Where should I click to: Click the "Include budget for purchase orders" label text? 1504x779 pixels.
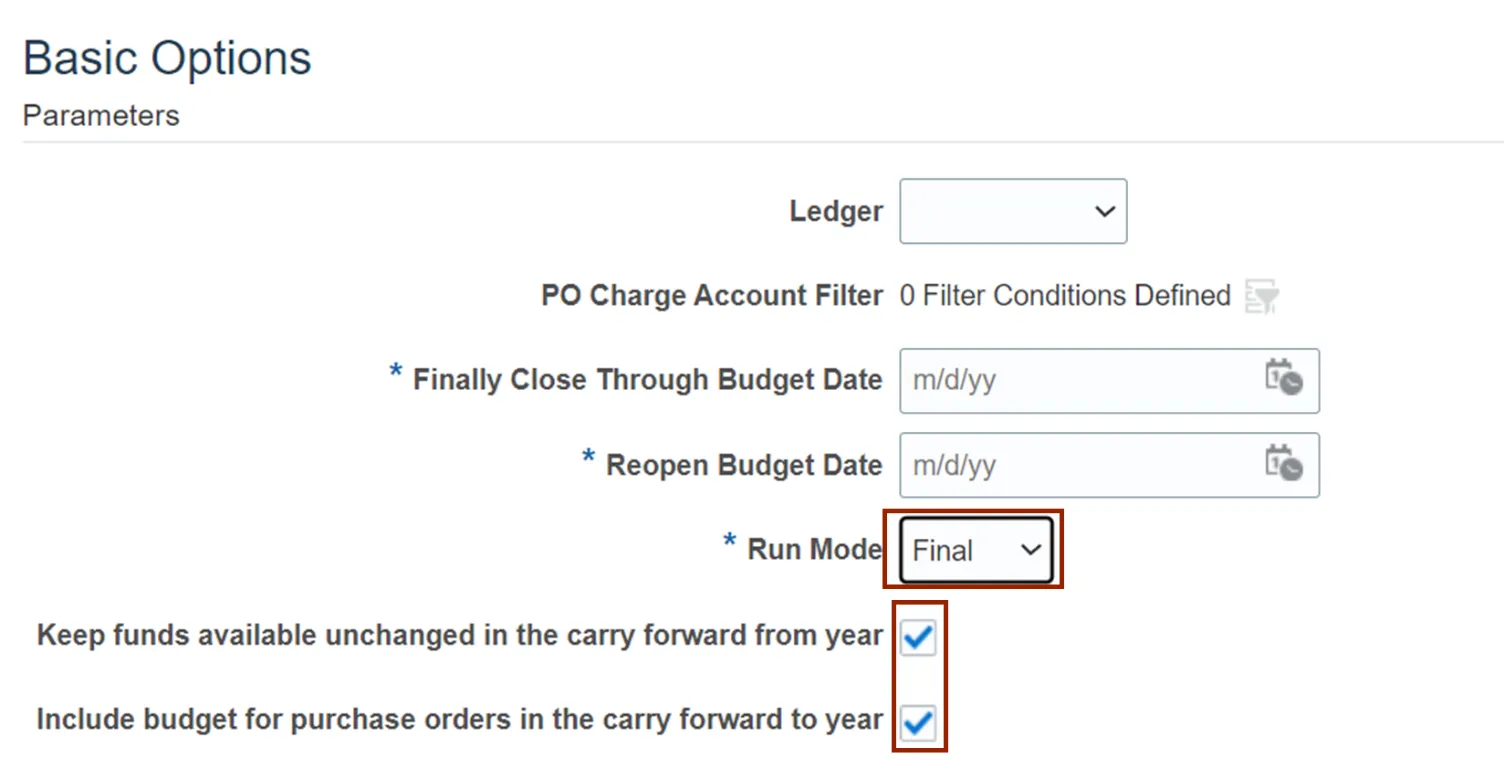pos(459,720)
